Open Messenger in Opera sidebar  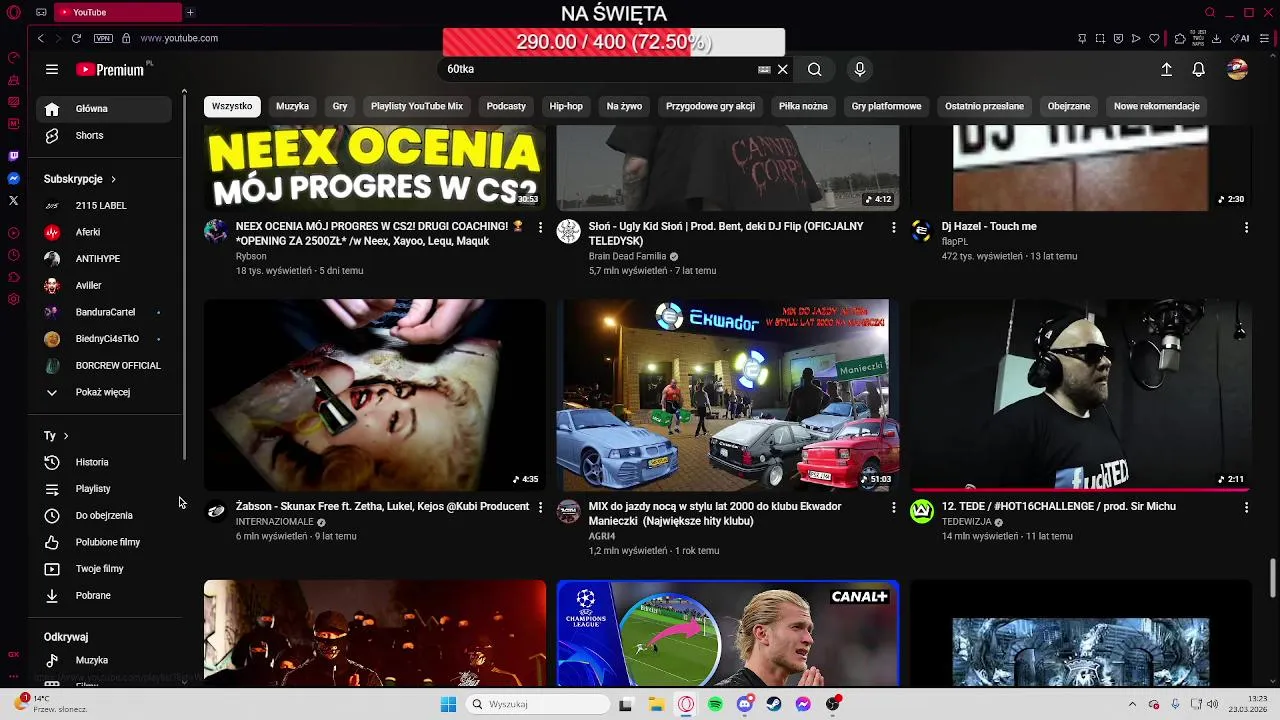13,178
